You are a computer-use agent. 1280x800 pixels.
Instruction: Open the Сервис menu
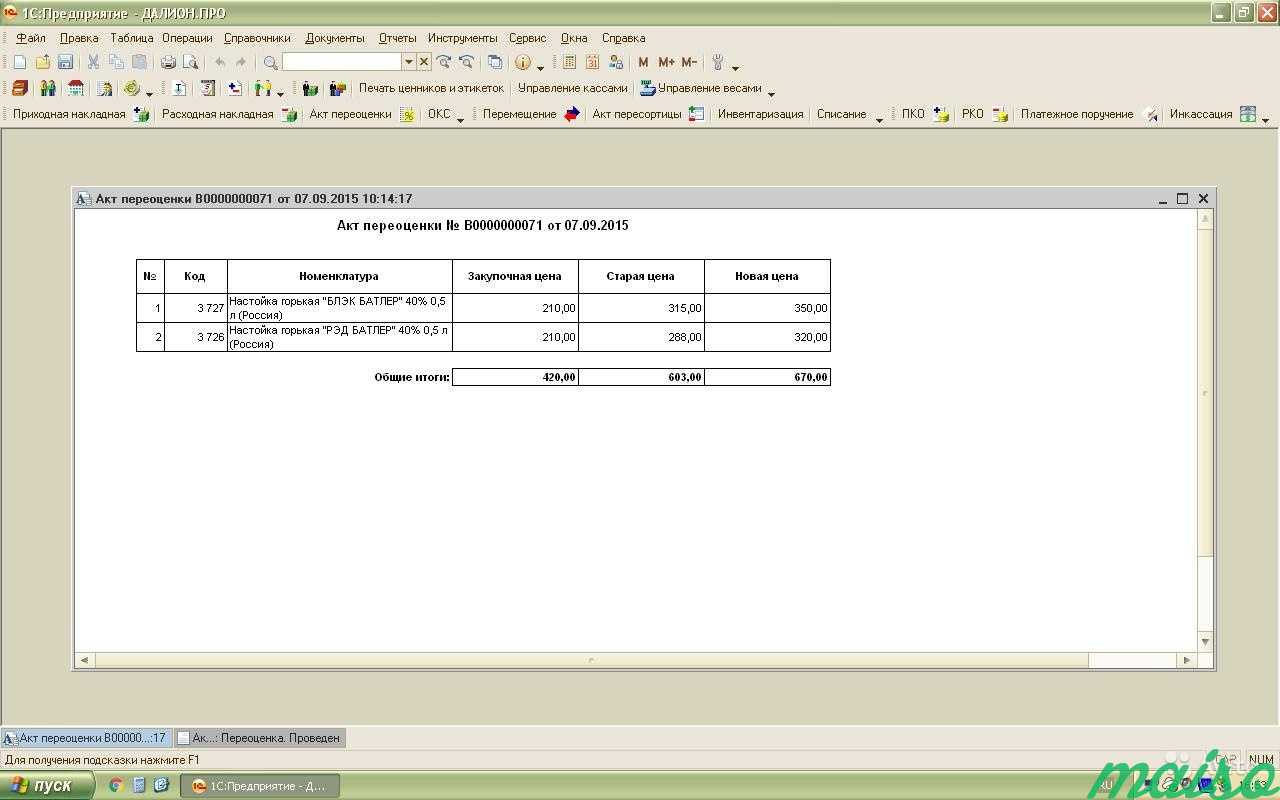(x=528, y=38)
